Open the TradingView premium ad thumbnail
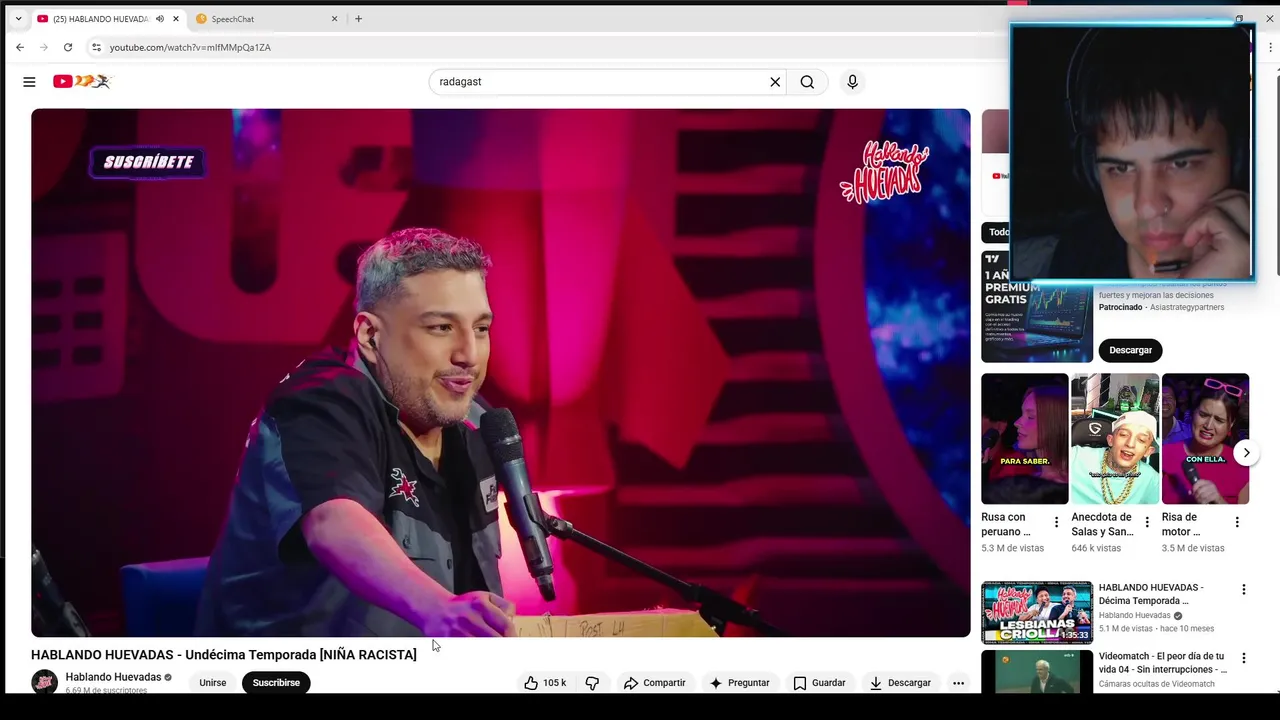 pyautogui.click(x=1036, y=306)
